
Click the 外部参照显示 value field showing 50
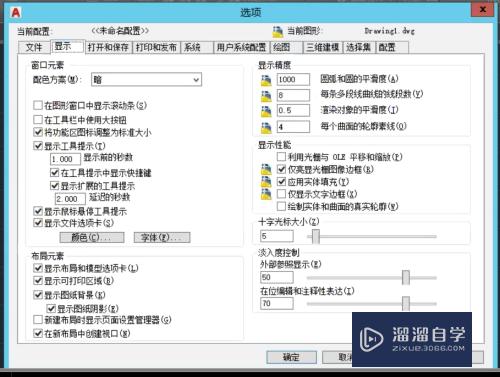tap(277, 277)
